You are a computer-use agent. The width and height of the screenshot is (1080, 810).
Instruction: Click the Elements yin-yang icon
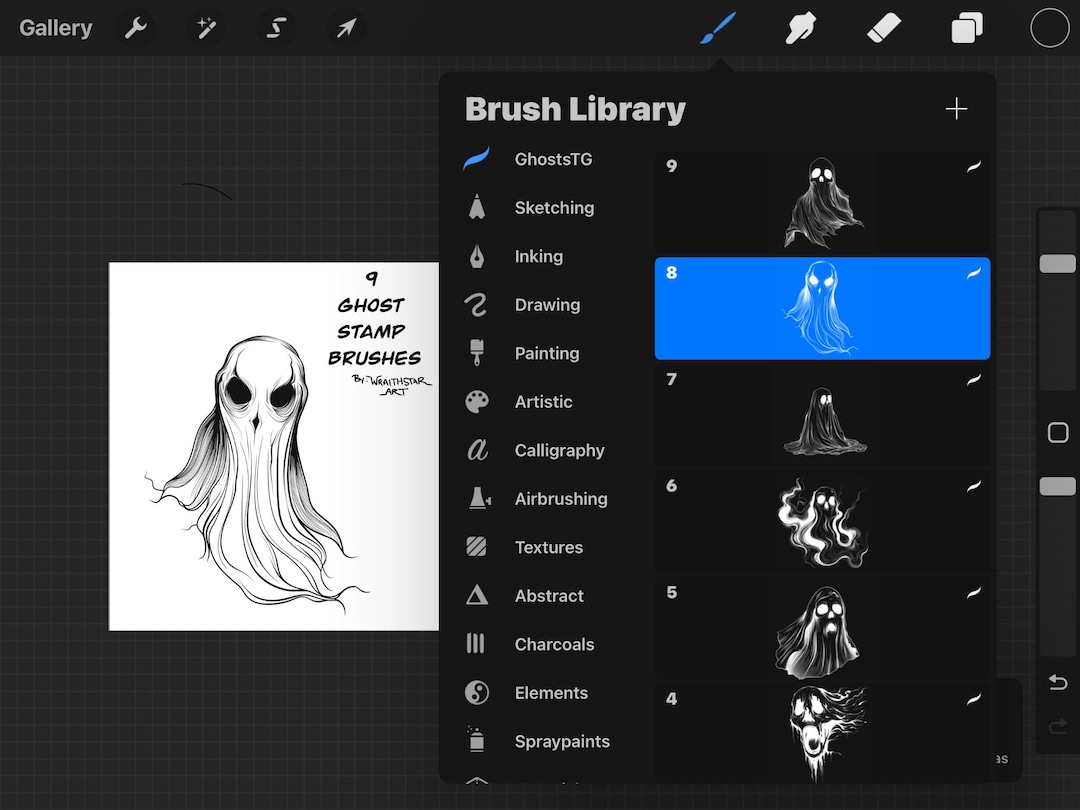(477, 692)
